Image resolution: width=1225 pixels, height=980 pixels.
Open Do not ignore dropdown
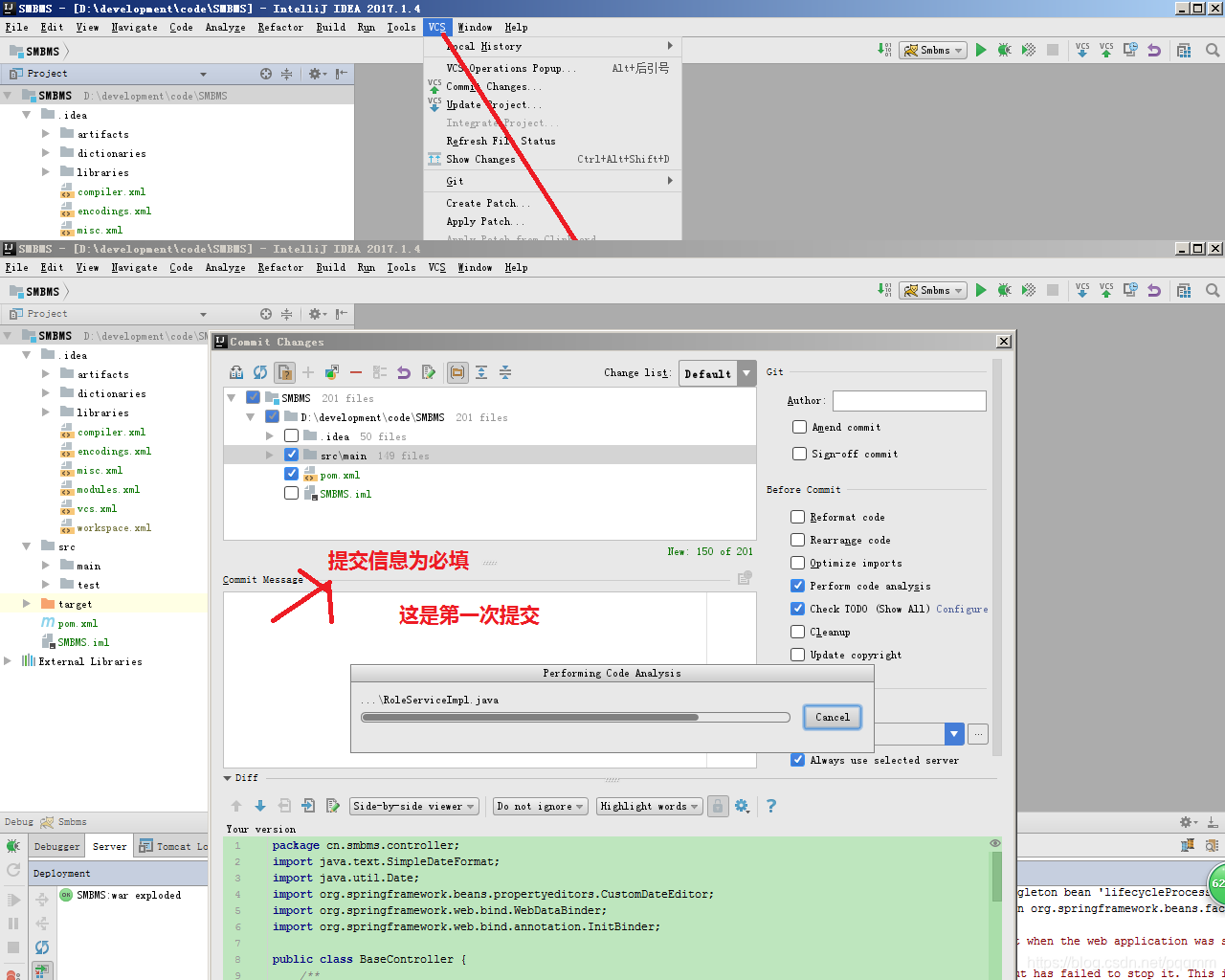tap(540, 806)
